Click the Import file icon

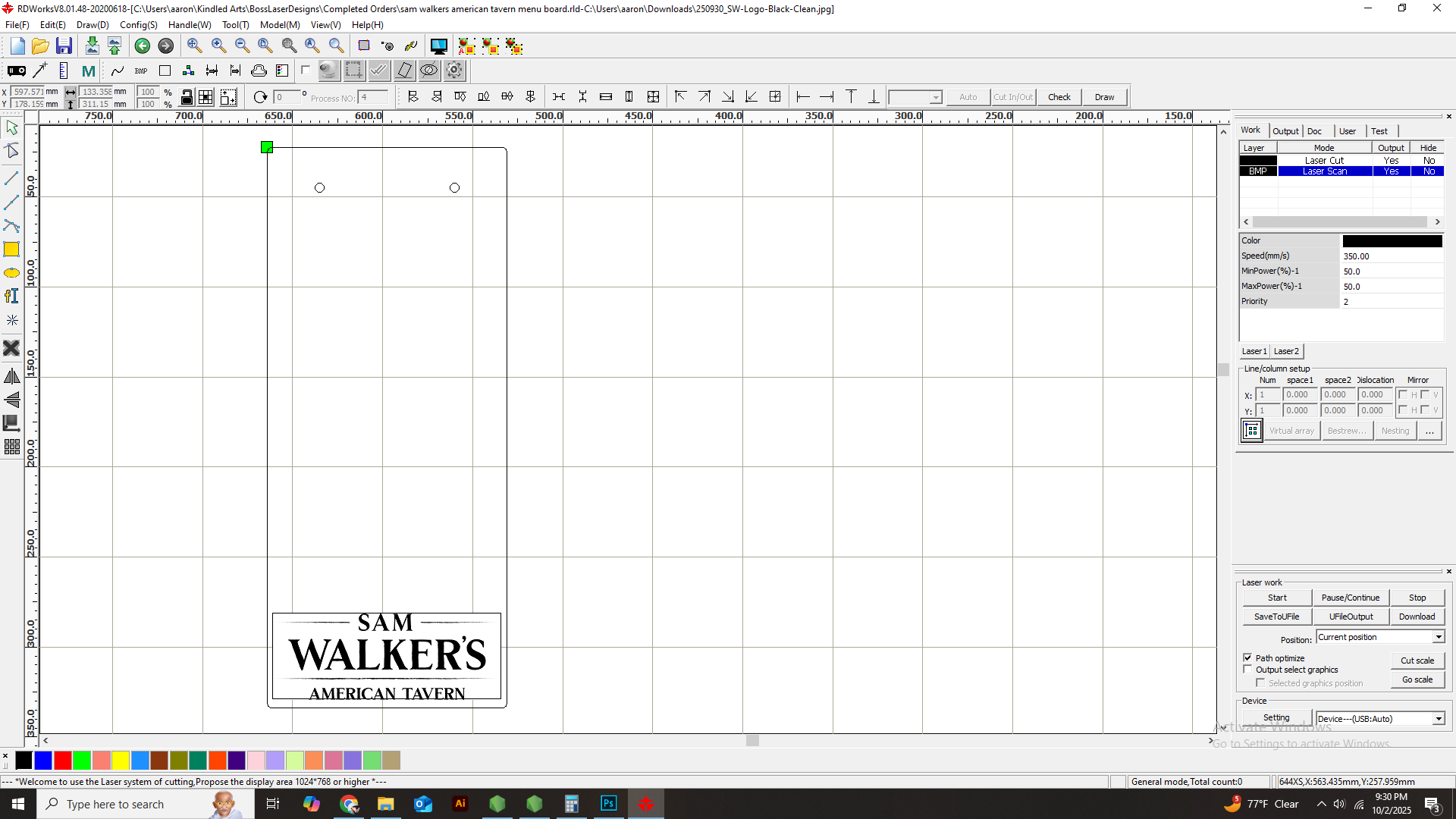[x=92, y=46]
